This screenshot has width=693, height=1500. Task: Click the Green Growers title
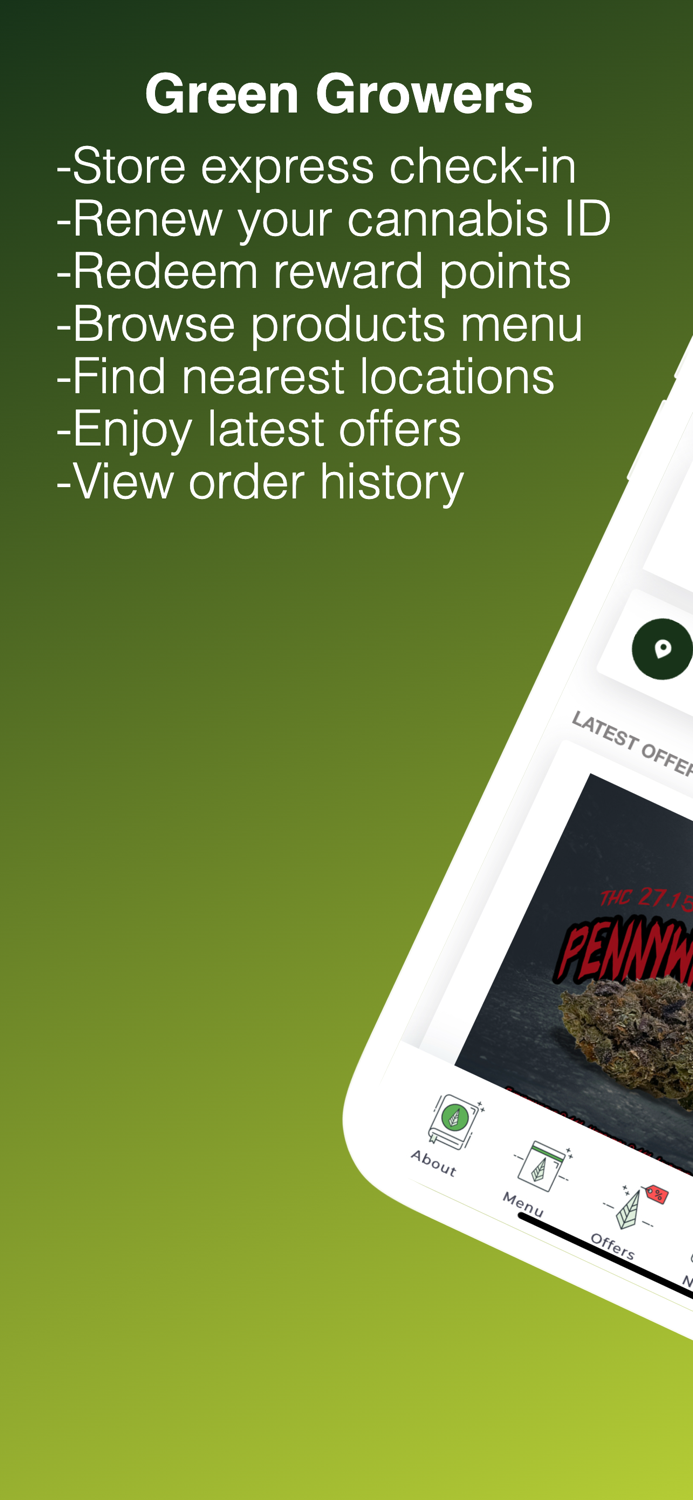pyautogui.click(x=339, y=94)
